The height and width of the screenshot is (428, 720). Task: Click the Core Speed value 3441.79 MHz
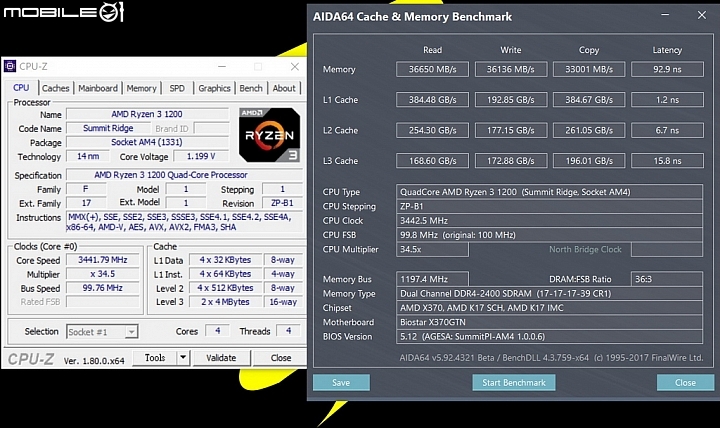102,260
